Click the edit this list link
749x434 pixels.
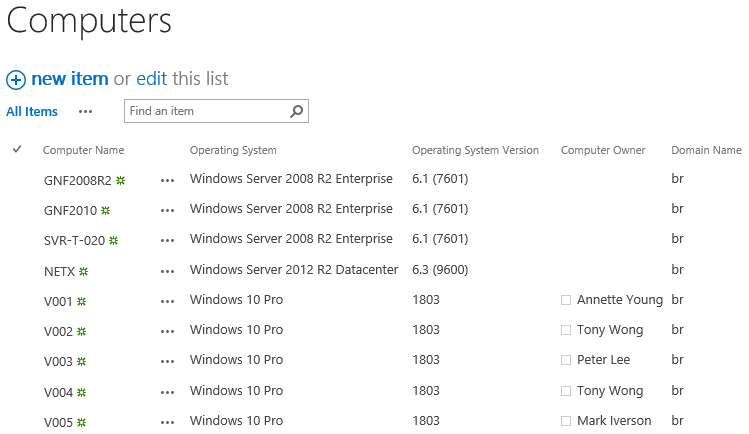(152, 79)
